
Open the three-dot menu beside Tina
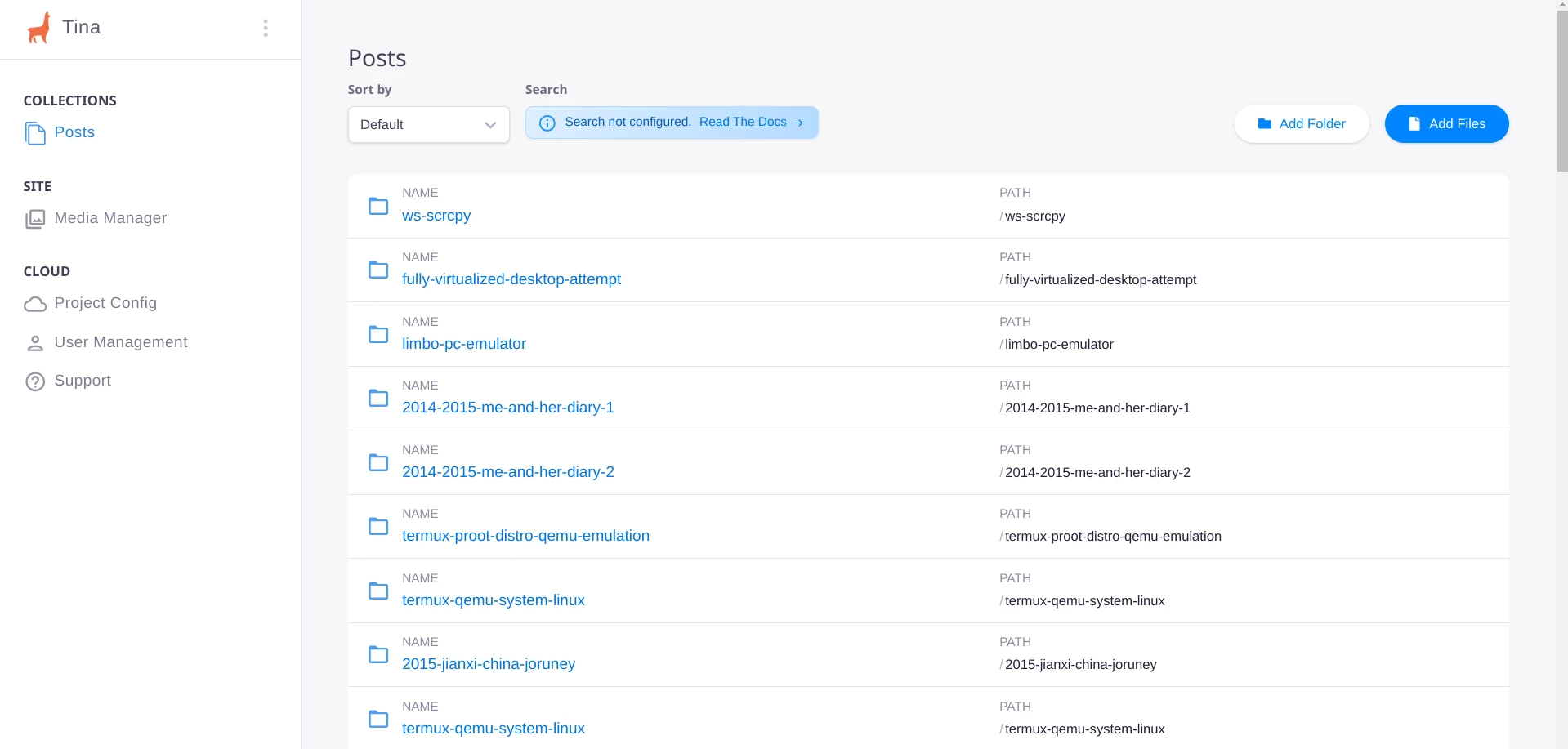coord(266,29)
